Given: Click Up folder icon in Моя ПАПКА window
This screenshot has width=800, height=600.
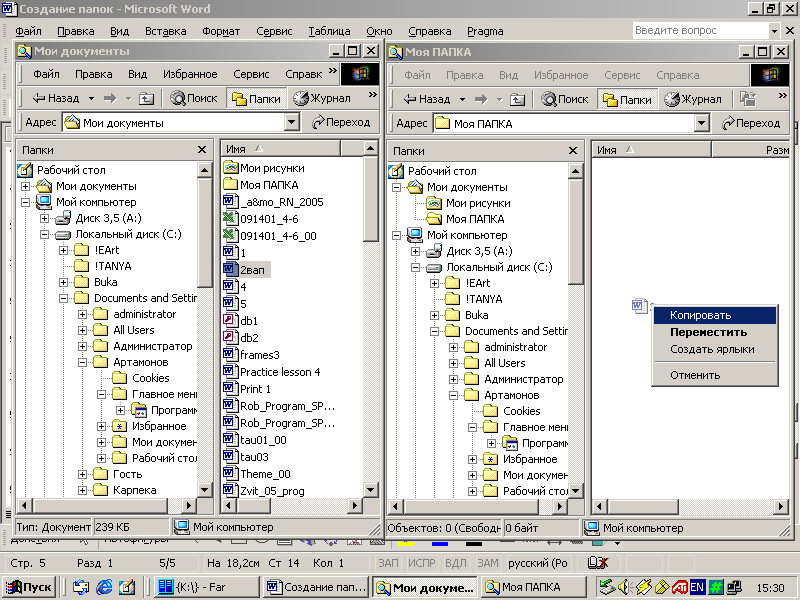Looking at the screenshot, I should pos(517,99).
